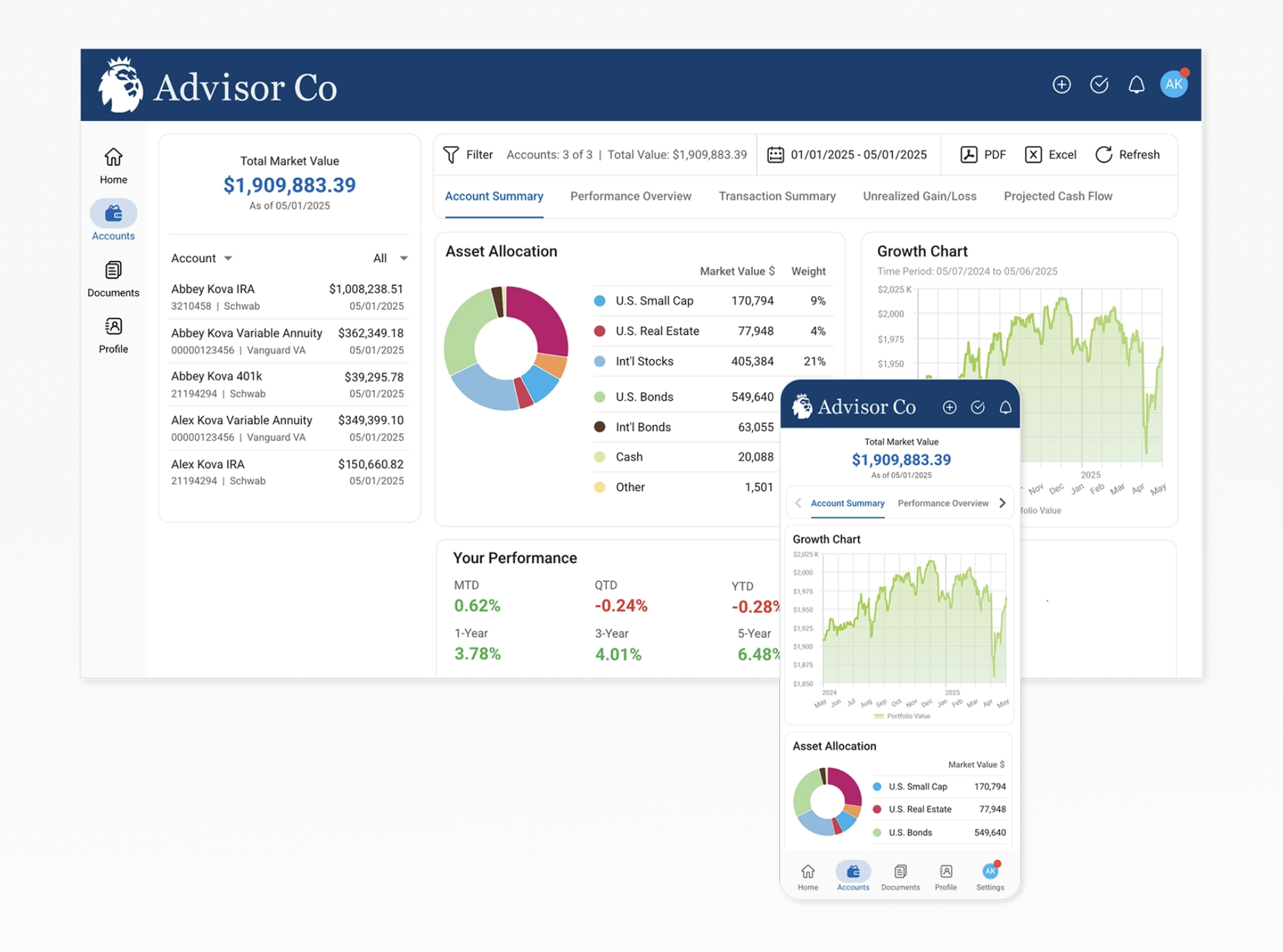Click the U.S. Small Cap blue swatch

[600, 301]
